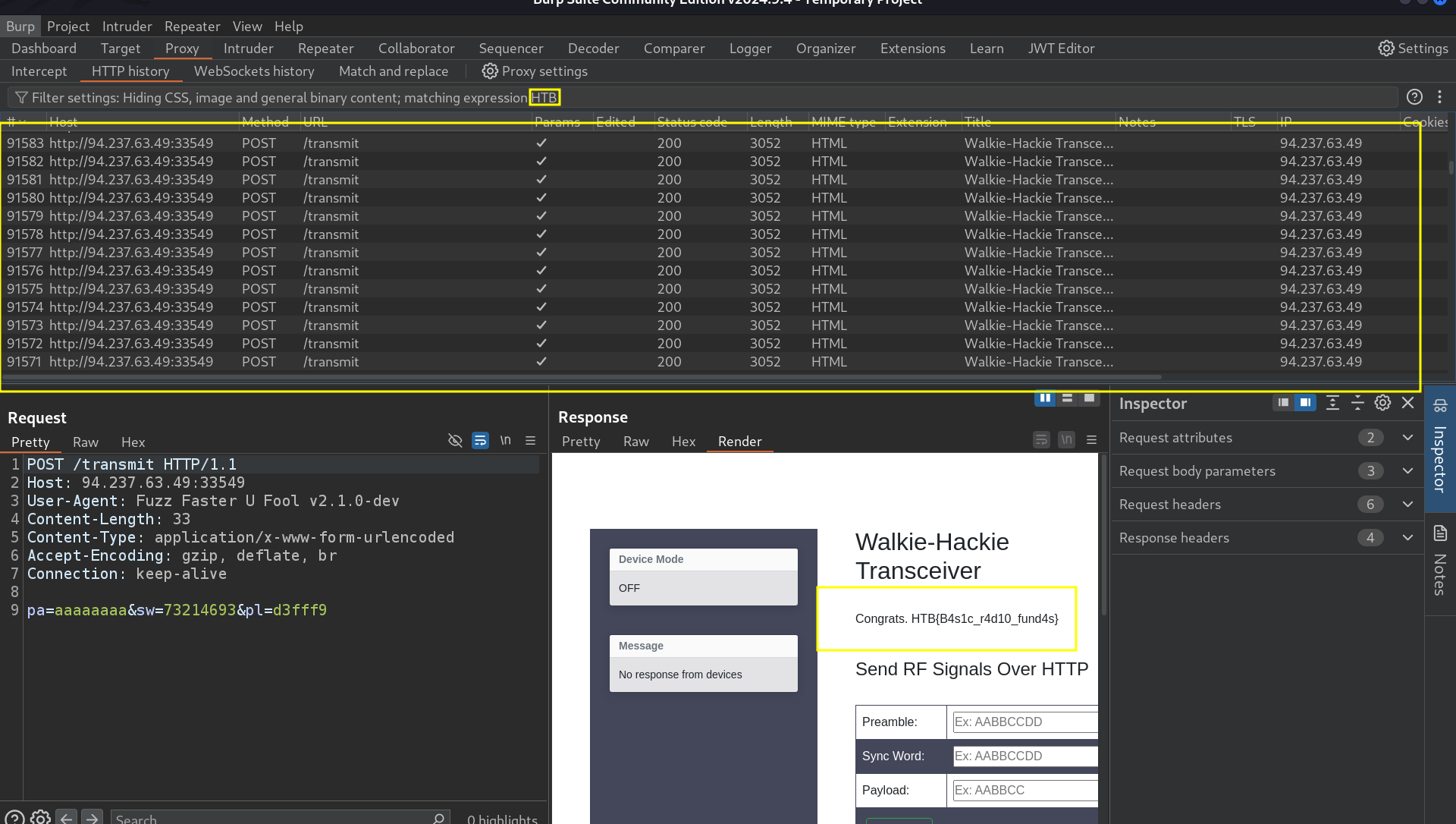1456x824 pixels.
Task: Click the Payload input field
Action: tap(1025, 791)
